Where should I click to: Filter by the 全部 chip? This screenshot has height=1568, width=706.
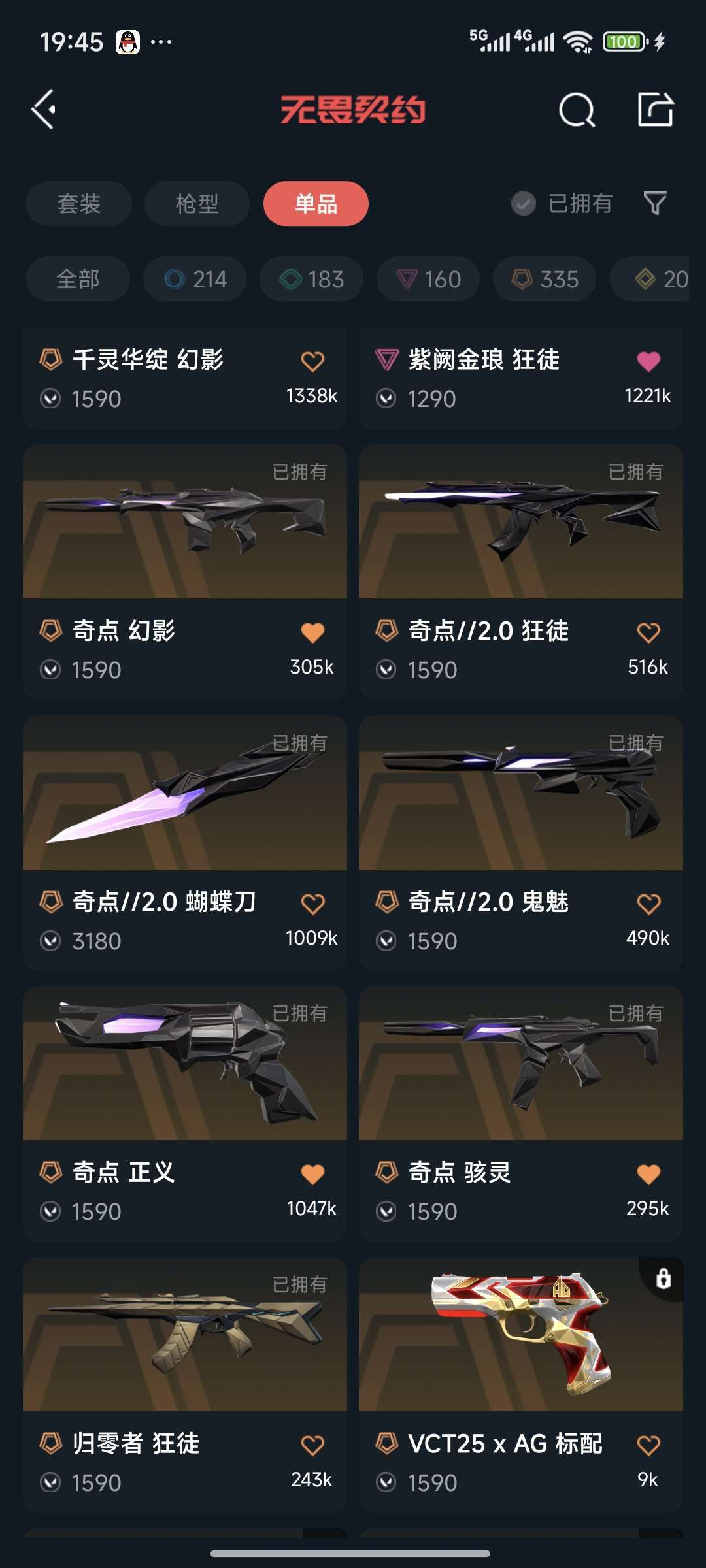click(78, 279)
